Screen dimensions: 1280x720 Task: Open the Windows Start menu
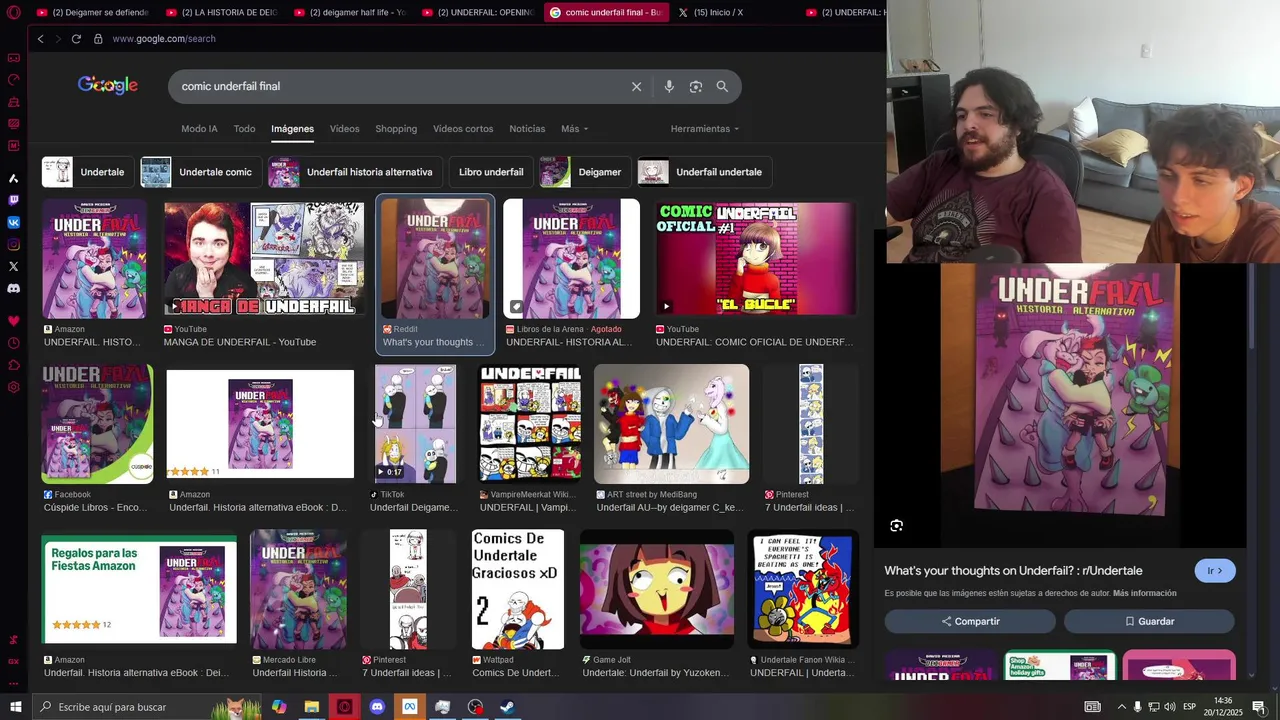point(14,707)
